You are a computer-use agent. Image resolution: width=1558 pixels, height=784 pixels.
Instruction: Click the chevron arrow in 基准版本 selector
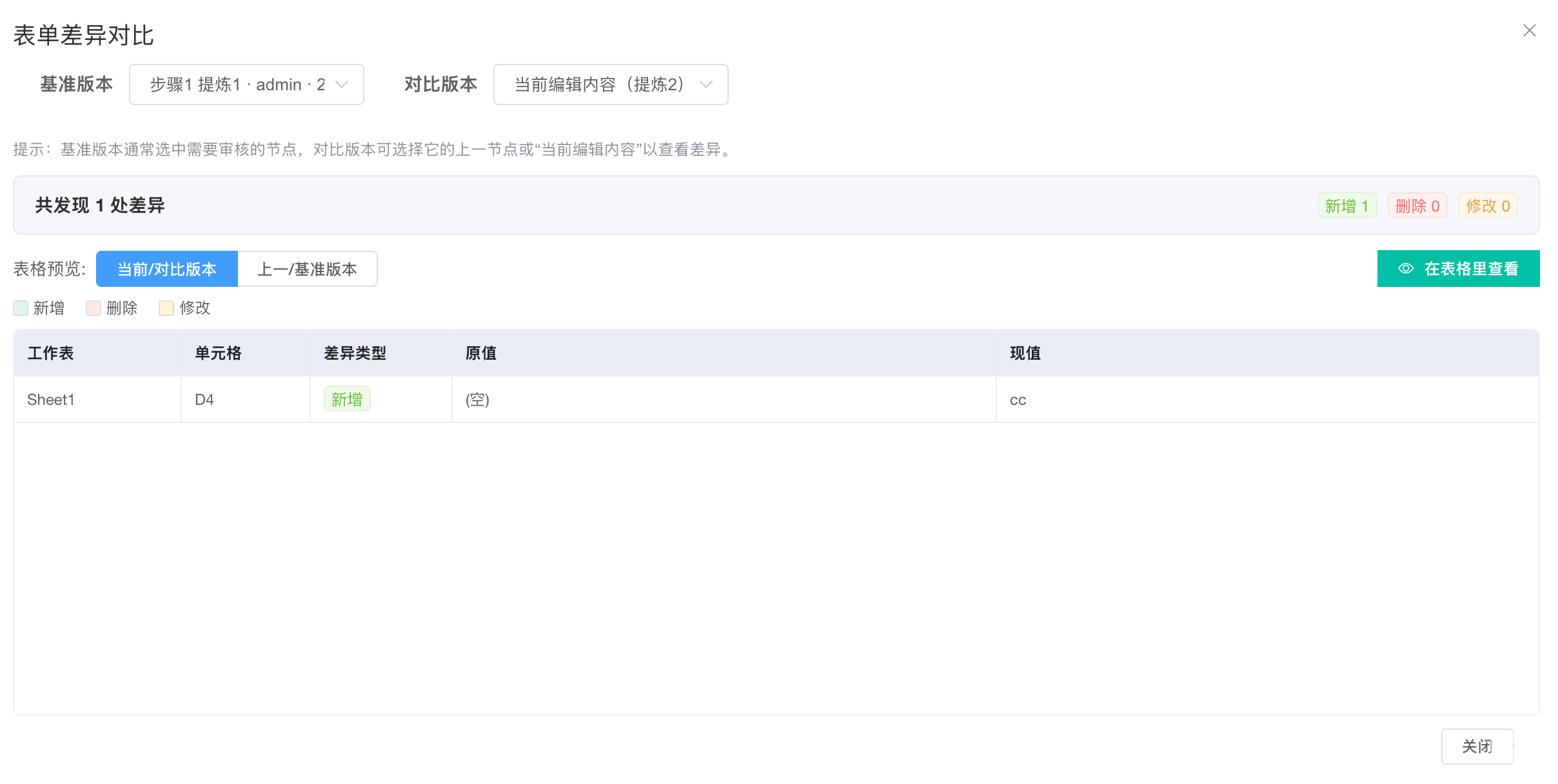click(342, 84)
